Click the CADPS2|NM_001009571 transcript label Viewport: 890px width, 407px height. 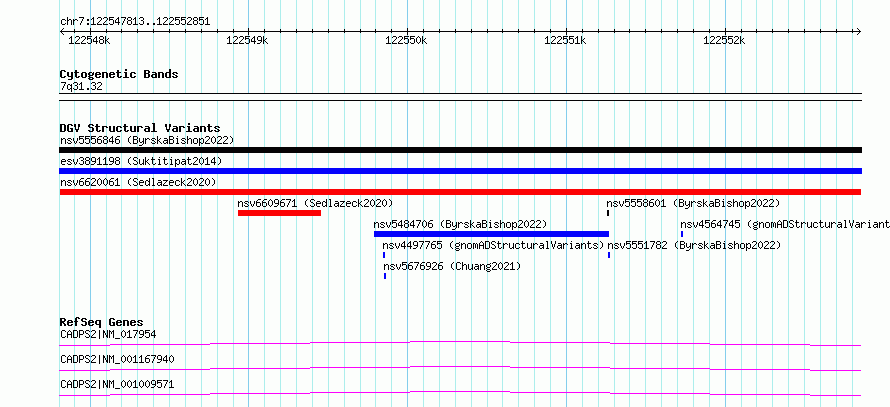point(117,384)
